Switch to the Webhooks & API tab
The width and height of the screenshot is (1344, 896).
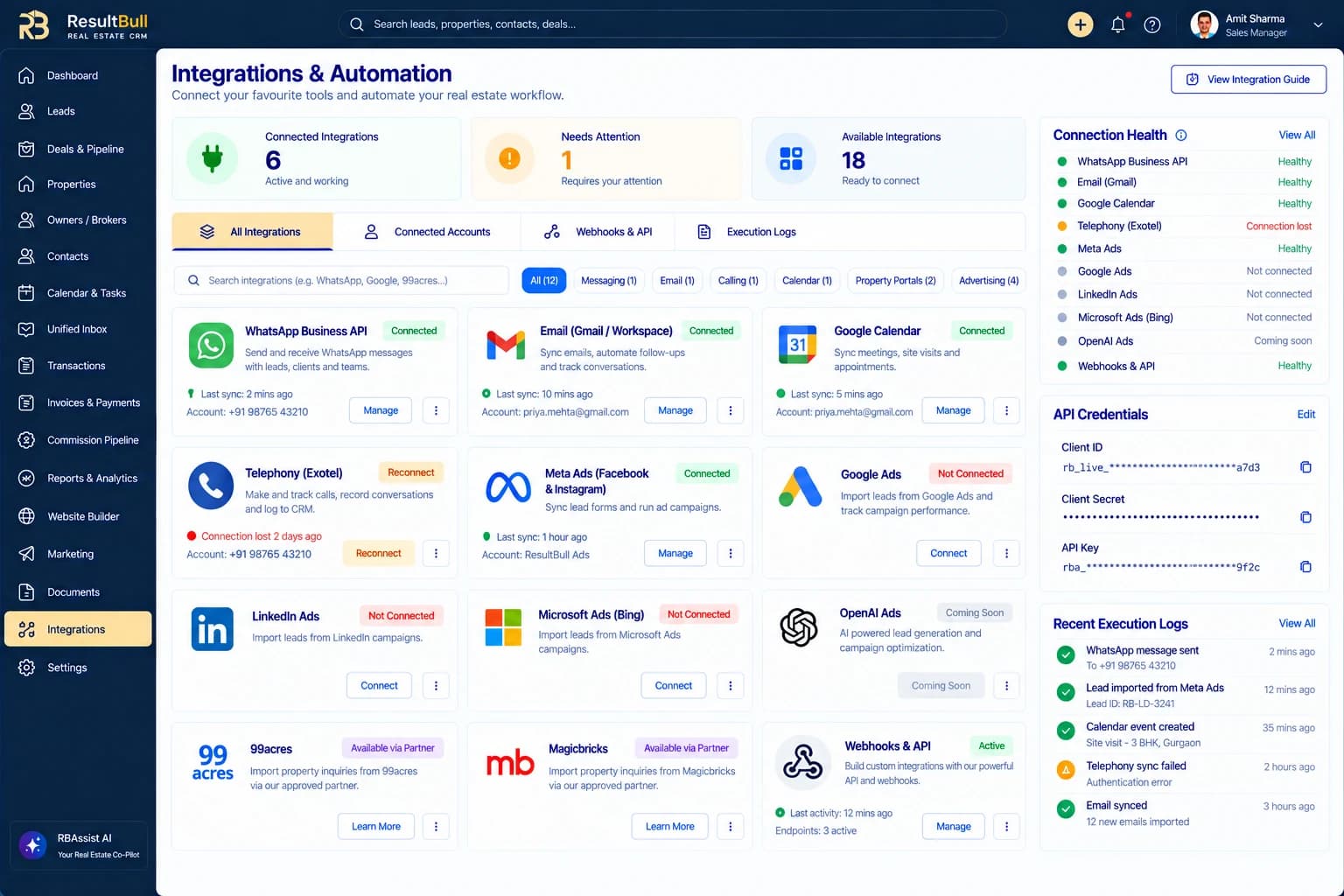(598, 232)
